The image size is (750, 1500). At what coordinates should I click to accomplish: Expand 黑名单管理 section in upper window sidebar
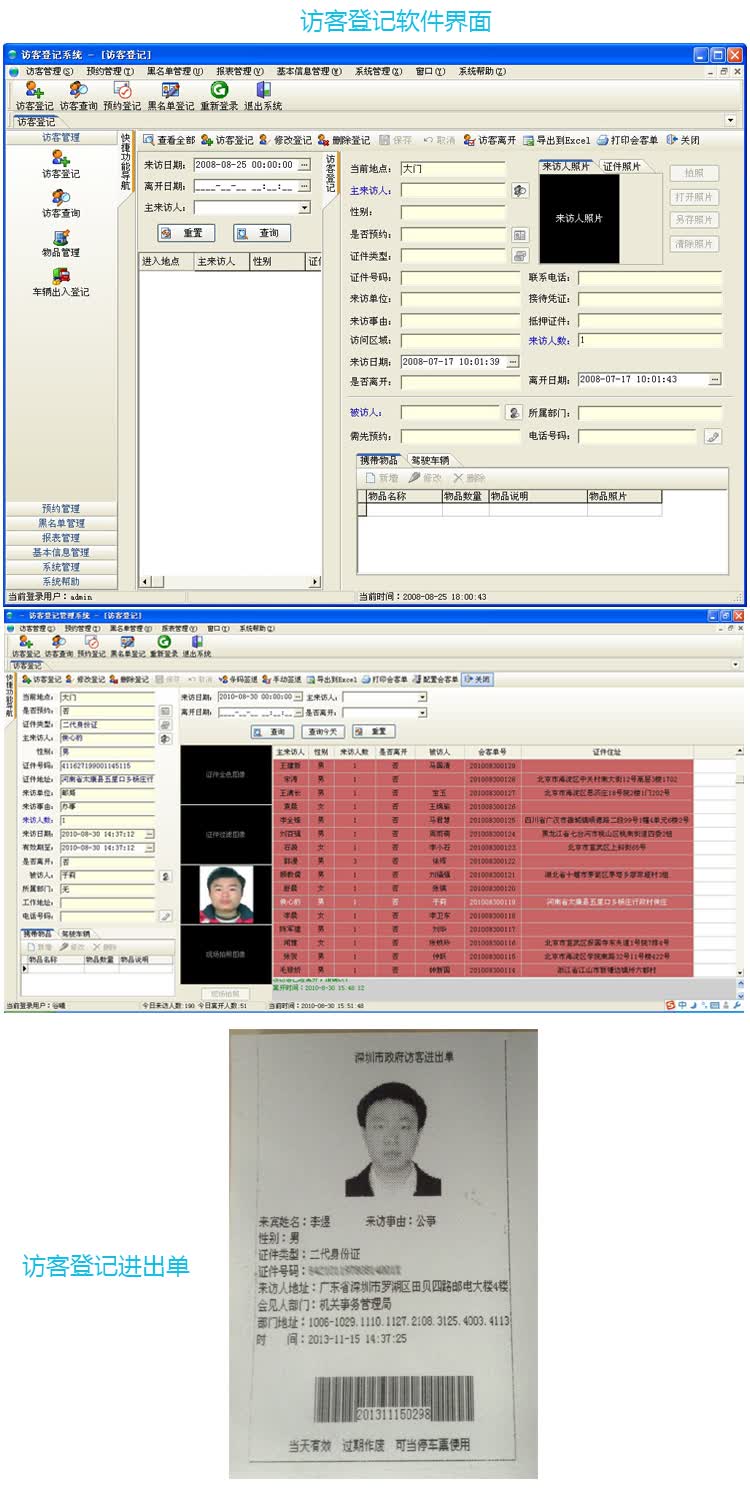(61, 523)
